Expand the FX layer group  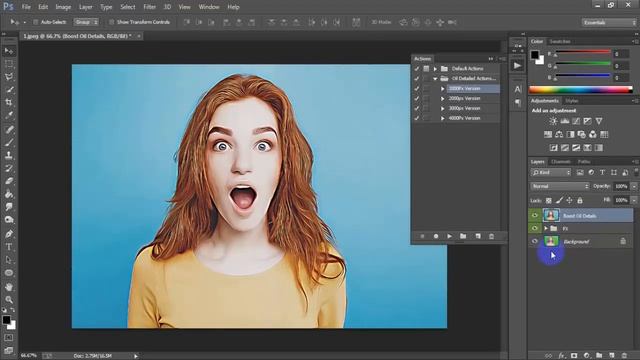tap(546, 229)
